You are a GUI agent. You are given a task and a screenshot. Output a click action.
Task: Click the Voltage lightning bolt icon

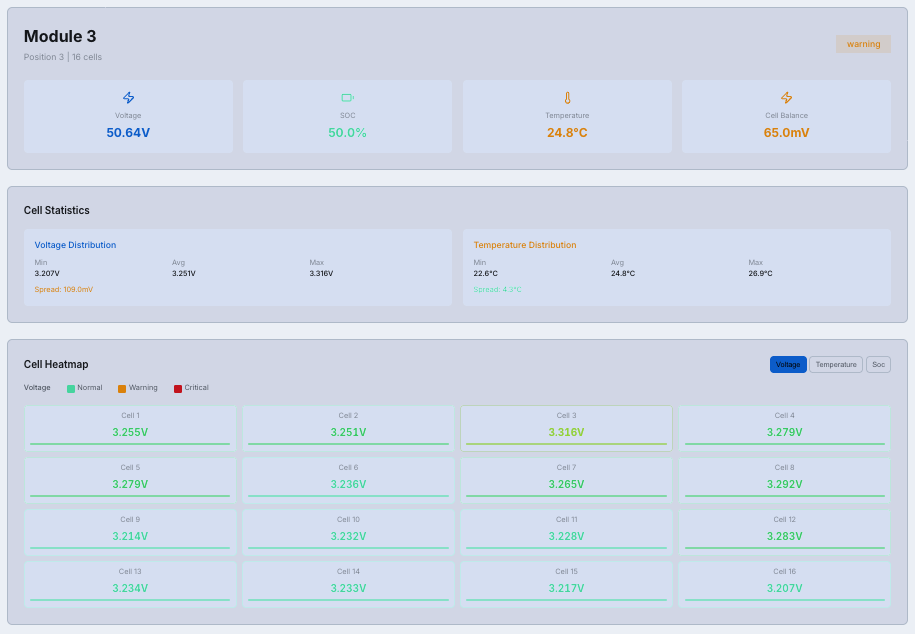click(128, 97)
